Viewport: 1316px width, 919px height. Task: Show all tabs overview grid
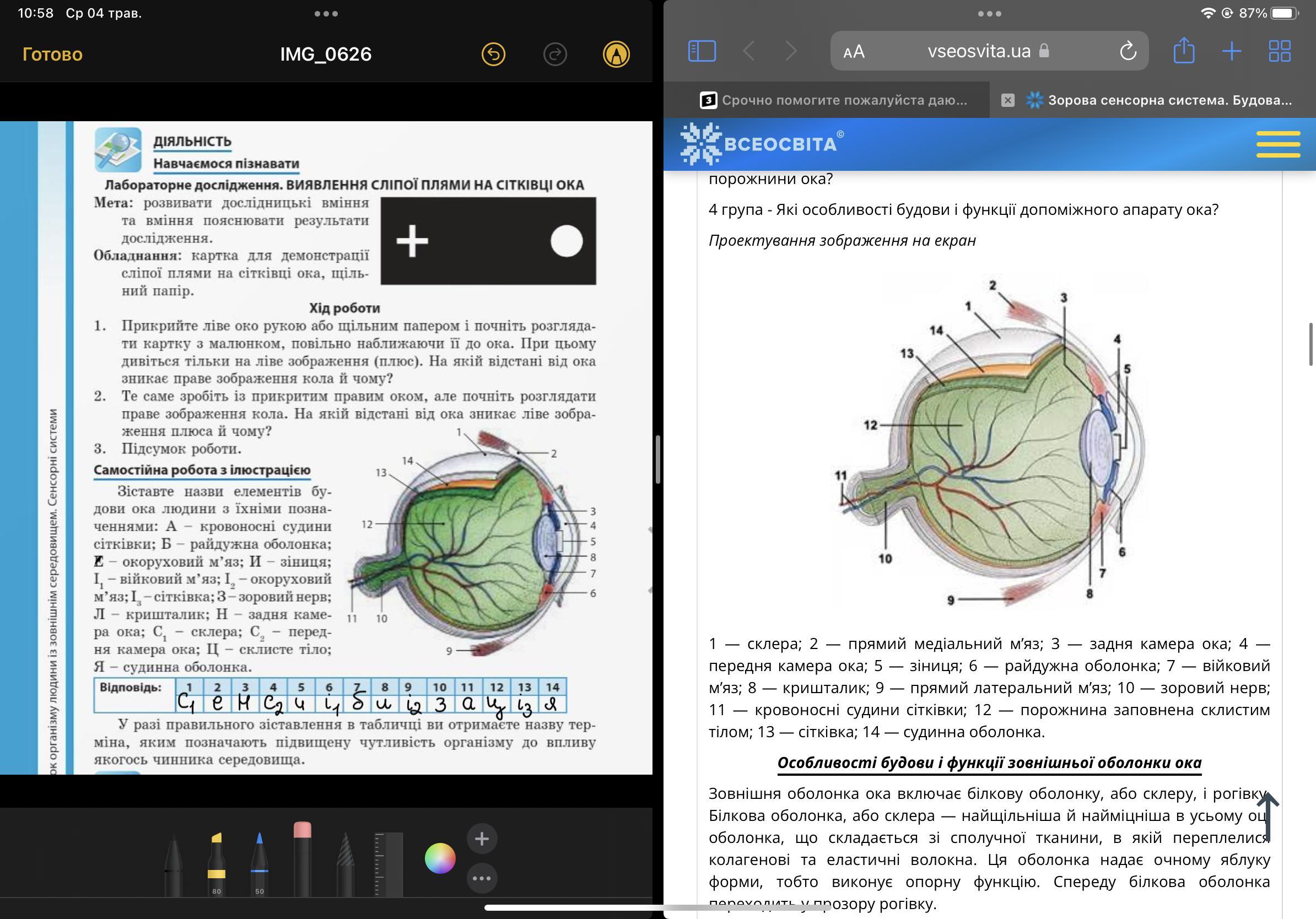tap(1279, 51)
